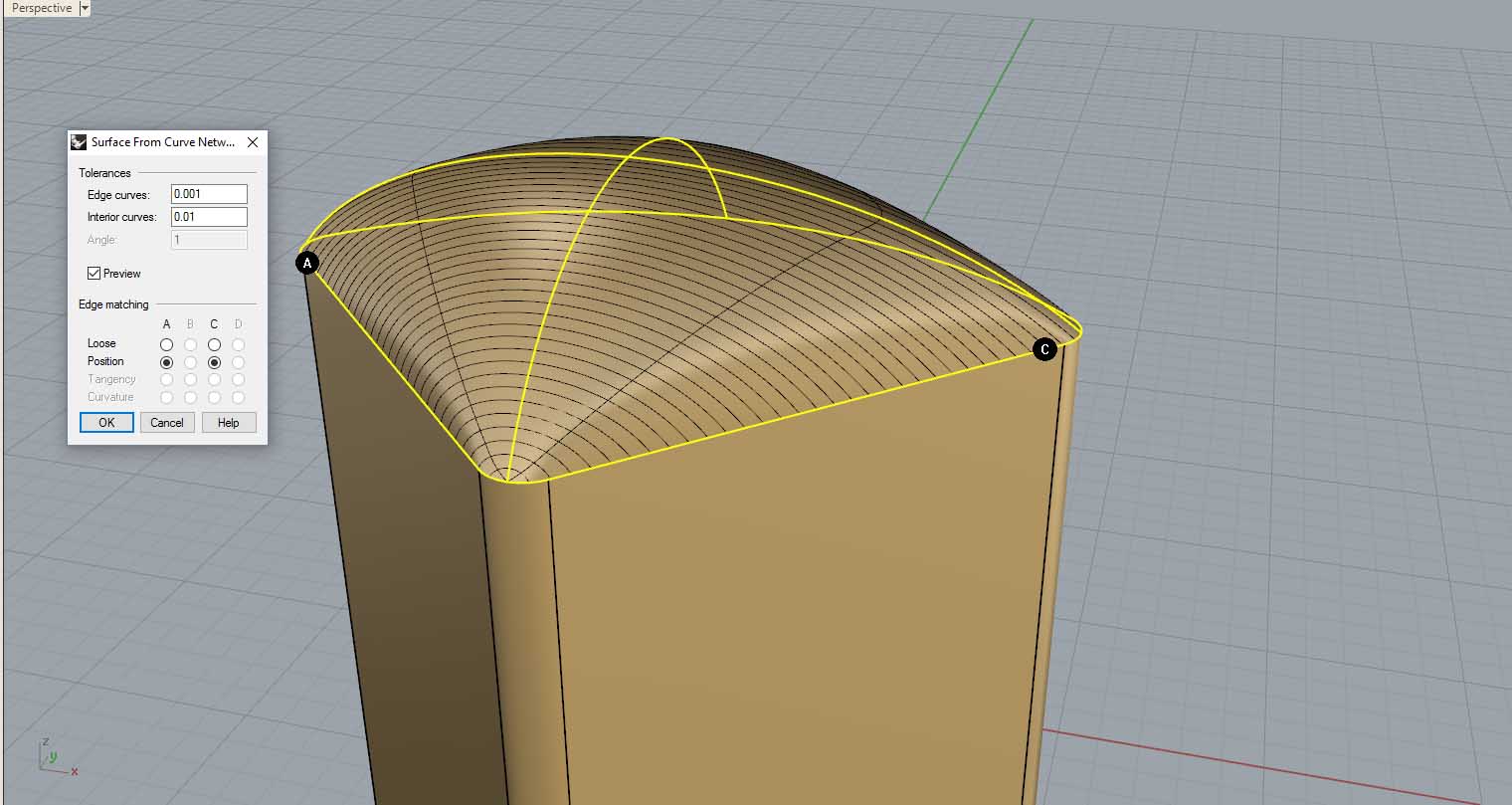Image resolution: width=1512 pixels, height=805 pixels.
Task: Click the Edge curves tolerance field
Action: [x=209, y=194]
